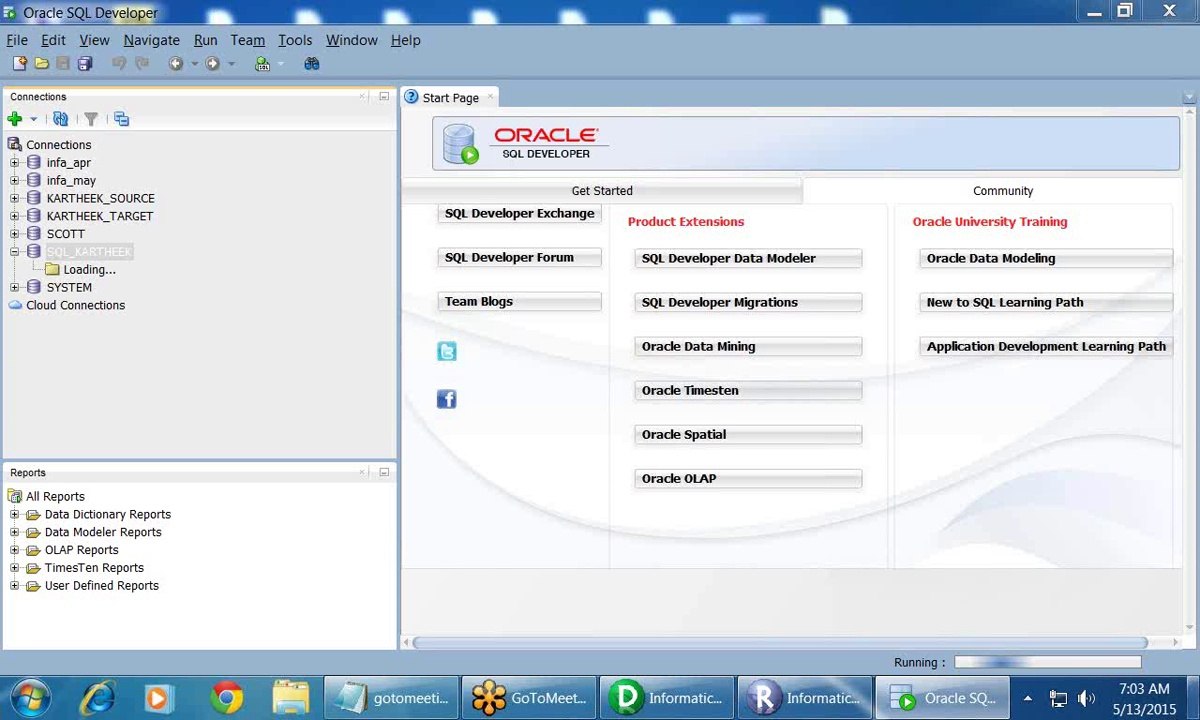This screenshot has height=720, width=1200.
Task: Click the Save All toolbar icon
Action: (x=85, y=63)
